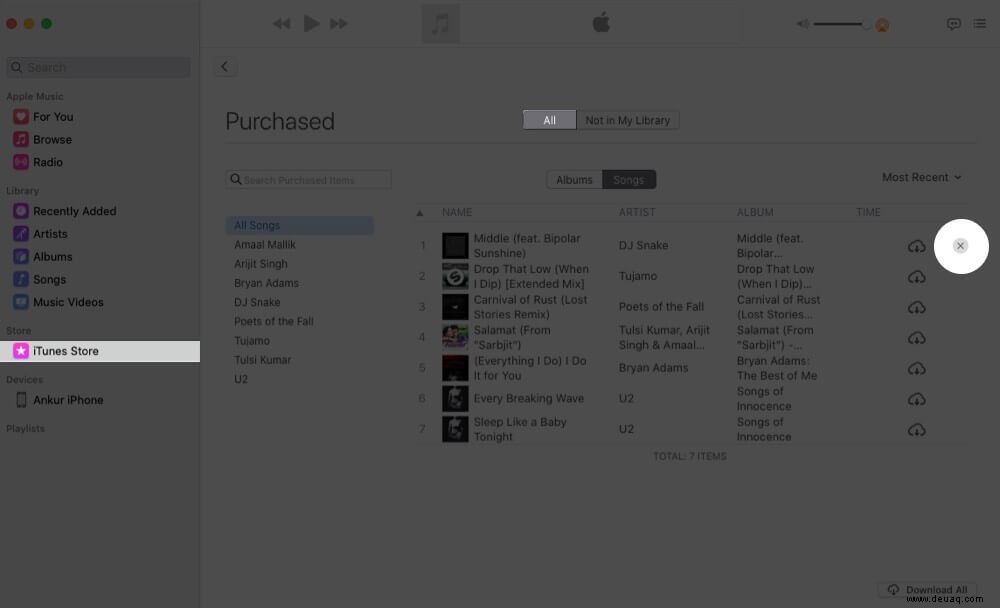Image resolution: width=1000 pixels, height=608 pixels.
Task: Download Every Breaking Wave from cloud
Action: (916, 399)
